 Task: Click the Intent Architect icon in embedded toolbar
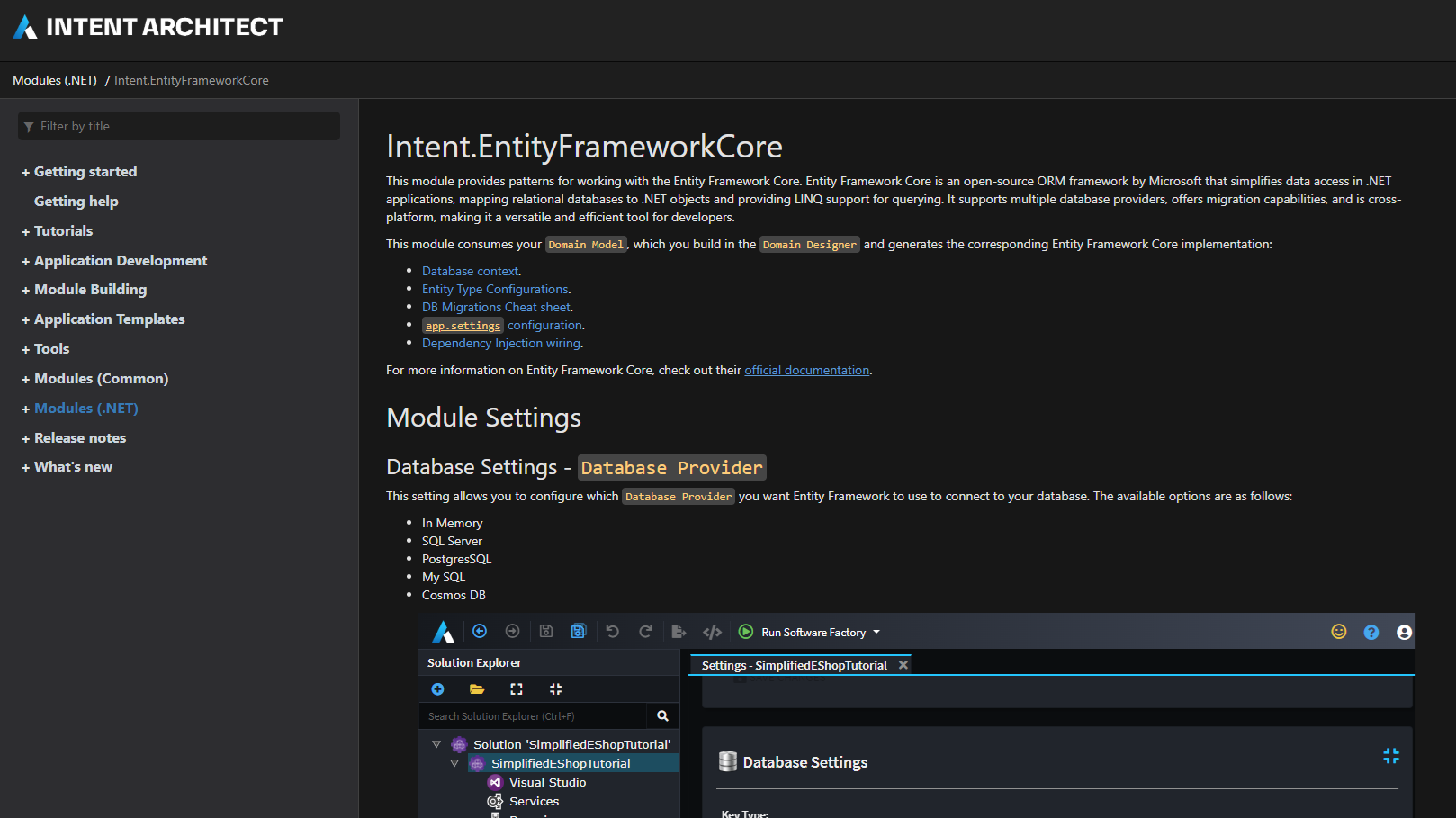click(x=444, y=632)
